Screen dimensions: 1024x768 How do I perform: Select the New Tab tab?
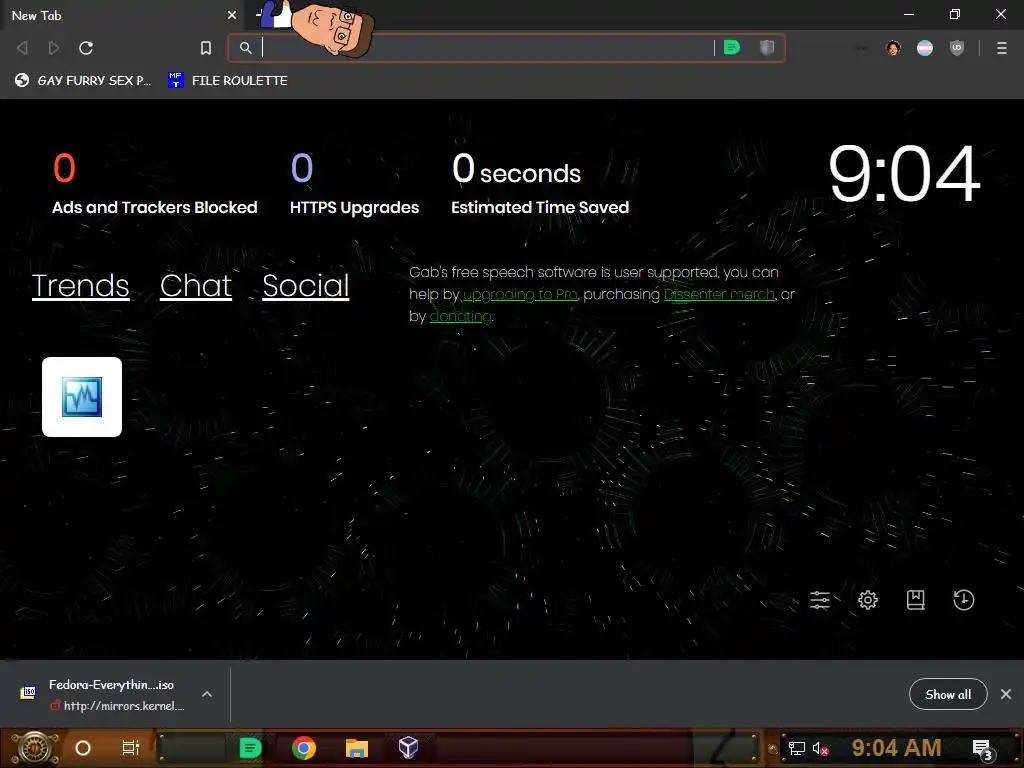(x=121, y=15)
